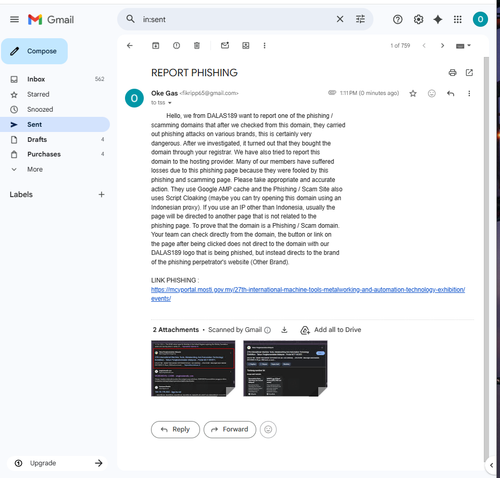Click the Move to icon in the toolbar

pyautogui.click(x=246, y=46)
